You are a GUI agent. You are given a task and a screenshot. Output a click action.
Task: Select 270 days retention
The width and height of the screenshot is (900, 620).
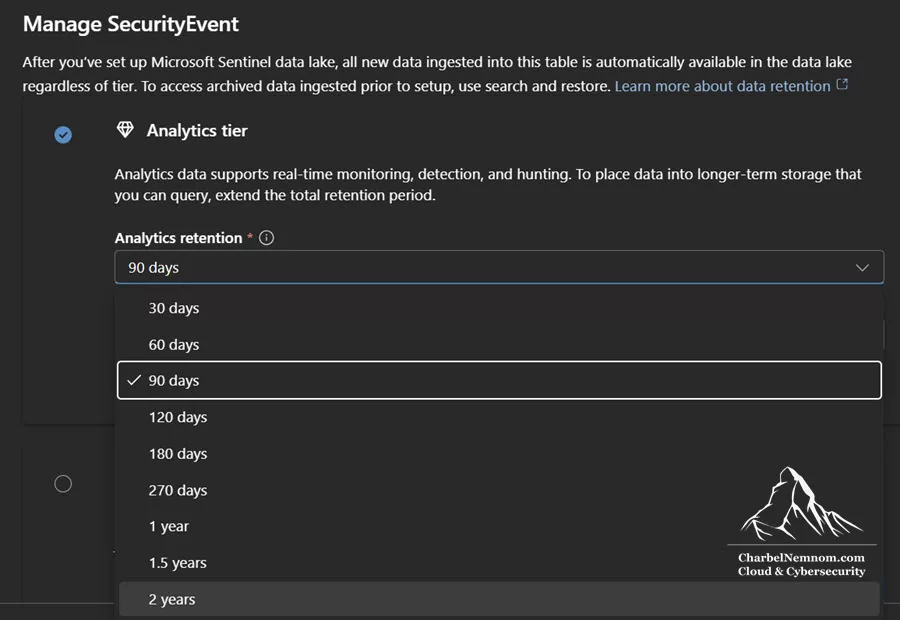tap(499, 491)
